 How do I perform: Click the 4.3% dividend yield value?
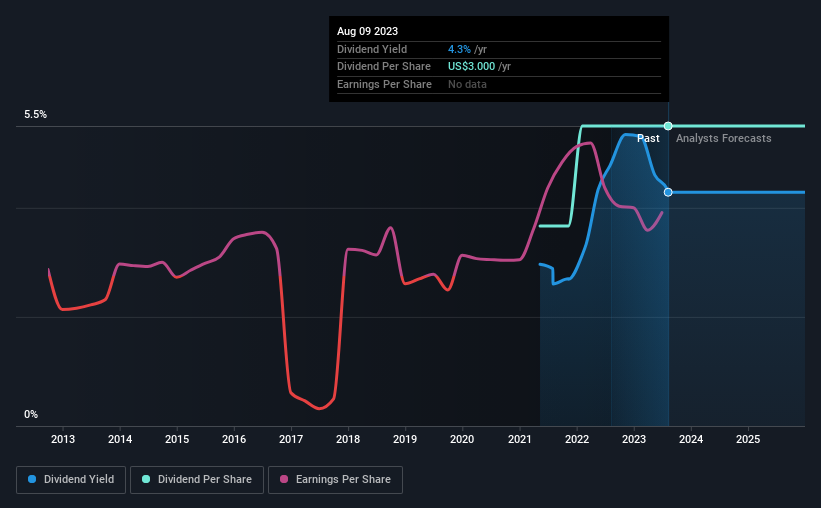tap(459, 49)
